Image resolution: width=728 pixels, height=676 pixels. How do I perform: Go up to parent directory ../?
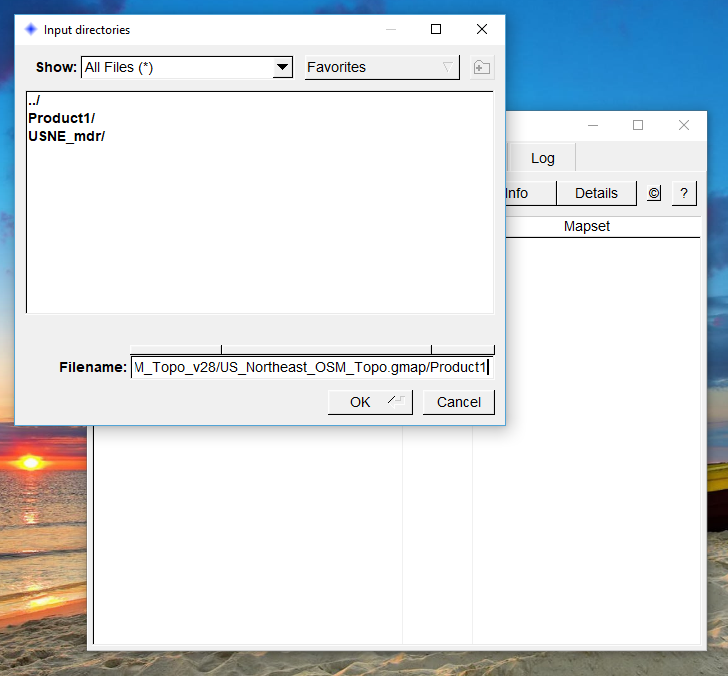[34, 100]
